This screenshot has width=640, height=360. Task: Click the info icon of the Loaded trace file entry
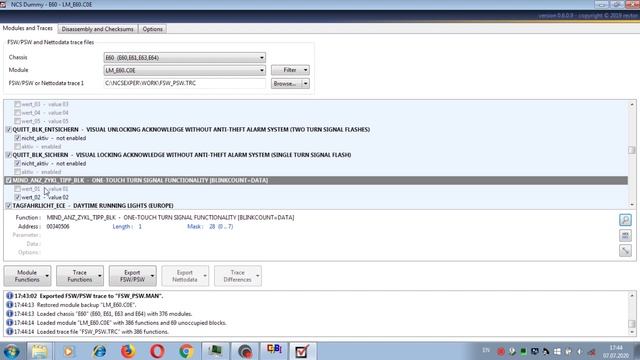coord(9,331)
